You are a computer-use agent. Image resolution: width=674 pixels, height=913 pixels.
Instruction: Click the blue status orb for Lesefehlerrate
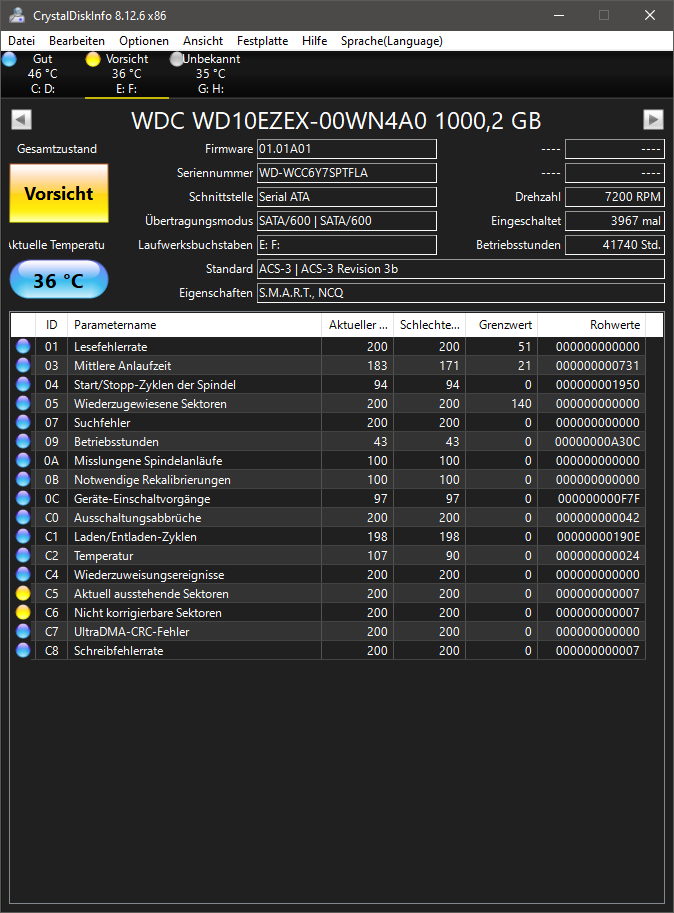pos(23,346)
